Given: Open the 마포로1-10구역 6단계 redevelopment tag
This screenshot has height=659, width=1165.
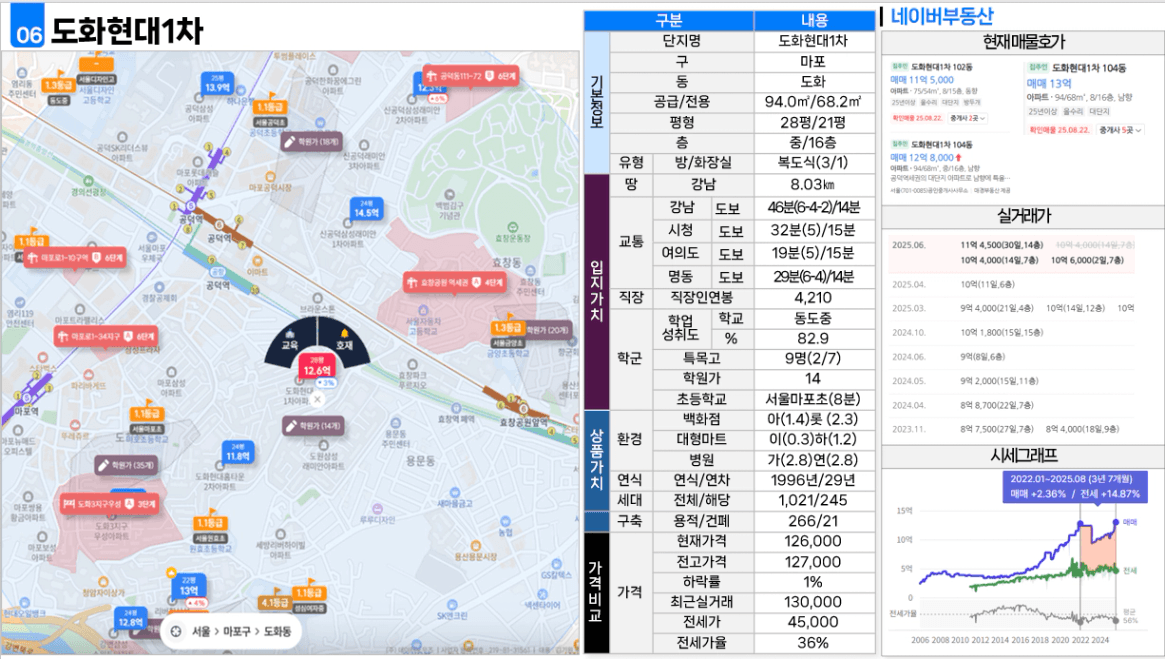Looking at the screenshot, I should pos(75,258).
